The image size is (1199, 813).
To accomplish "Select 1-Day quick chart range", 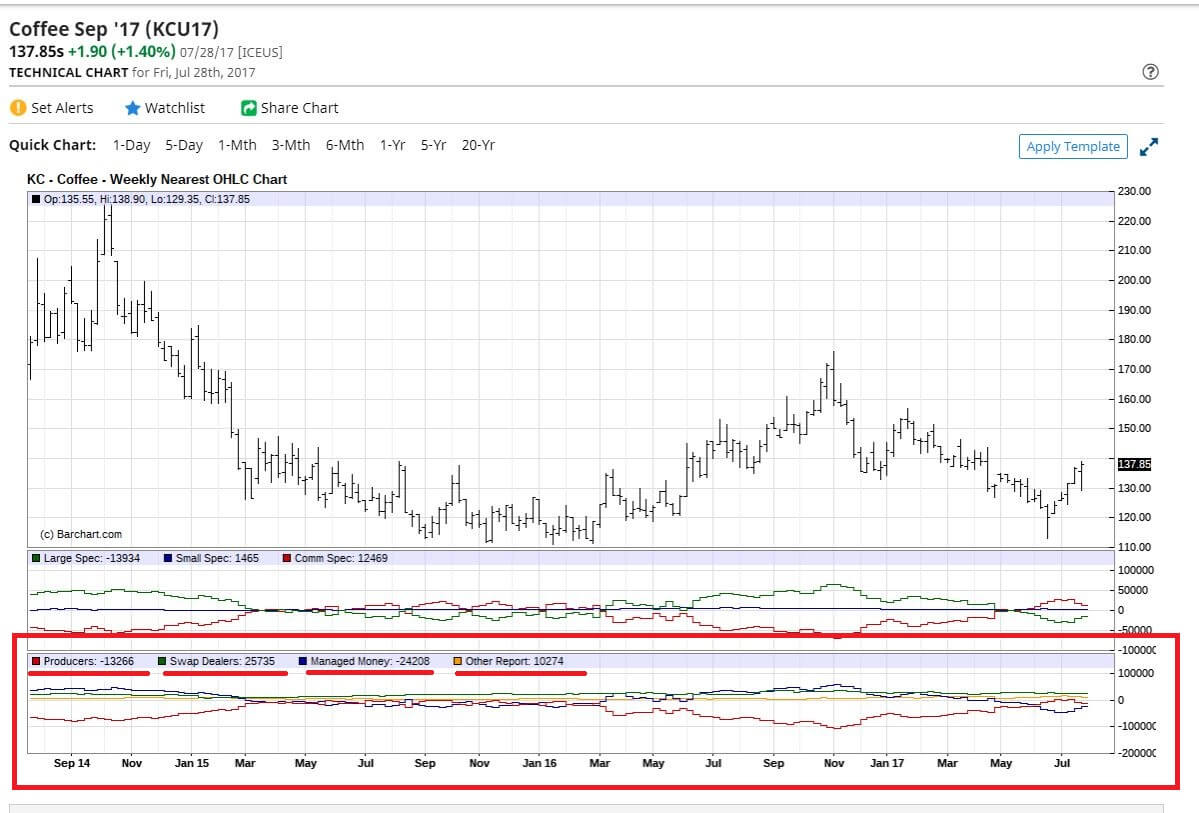I will tap(131, 145).
